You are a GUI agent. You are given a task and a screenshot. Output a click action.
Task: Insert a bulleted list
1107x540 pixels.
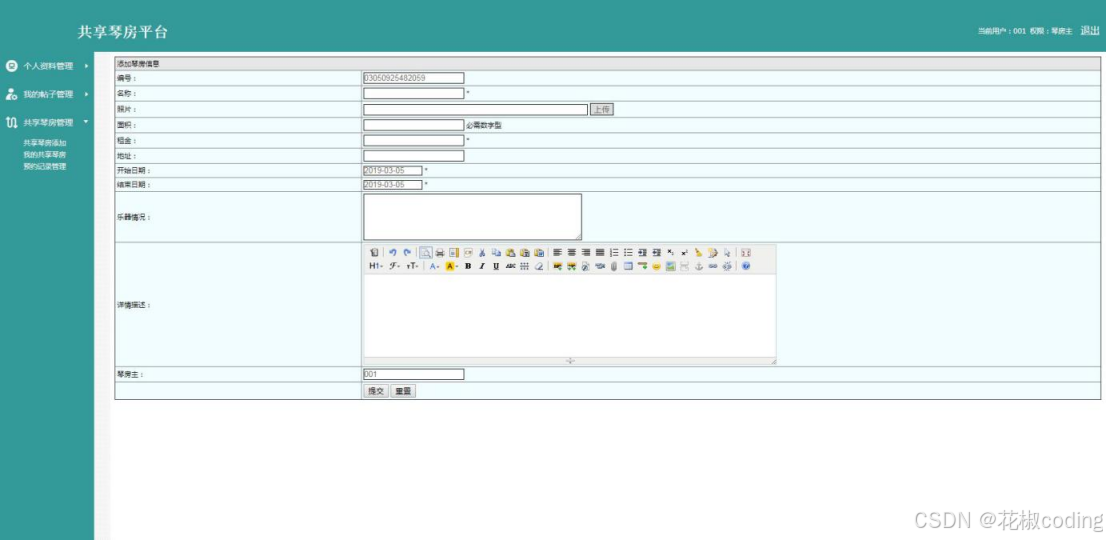tap(628, 253)
